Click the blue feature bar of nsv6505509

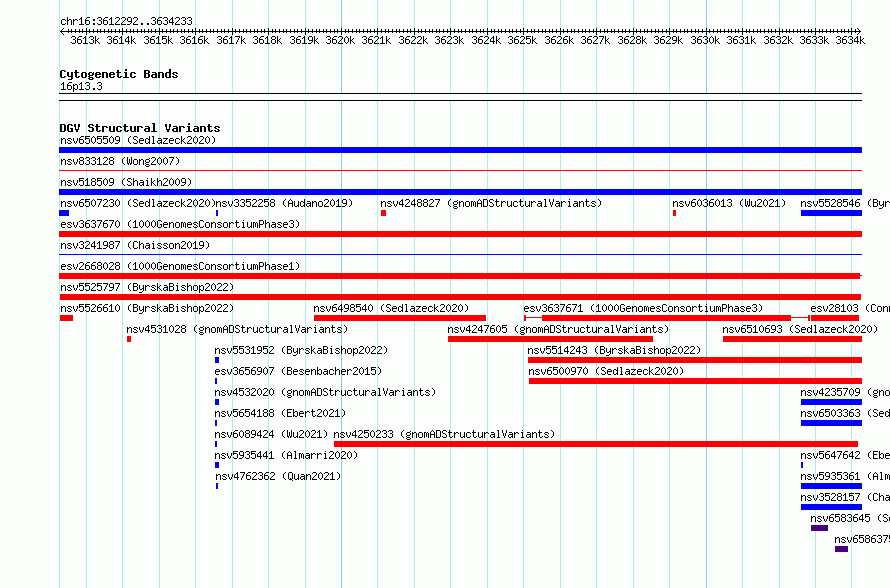(460, 150)
